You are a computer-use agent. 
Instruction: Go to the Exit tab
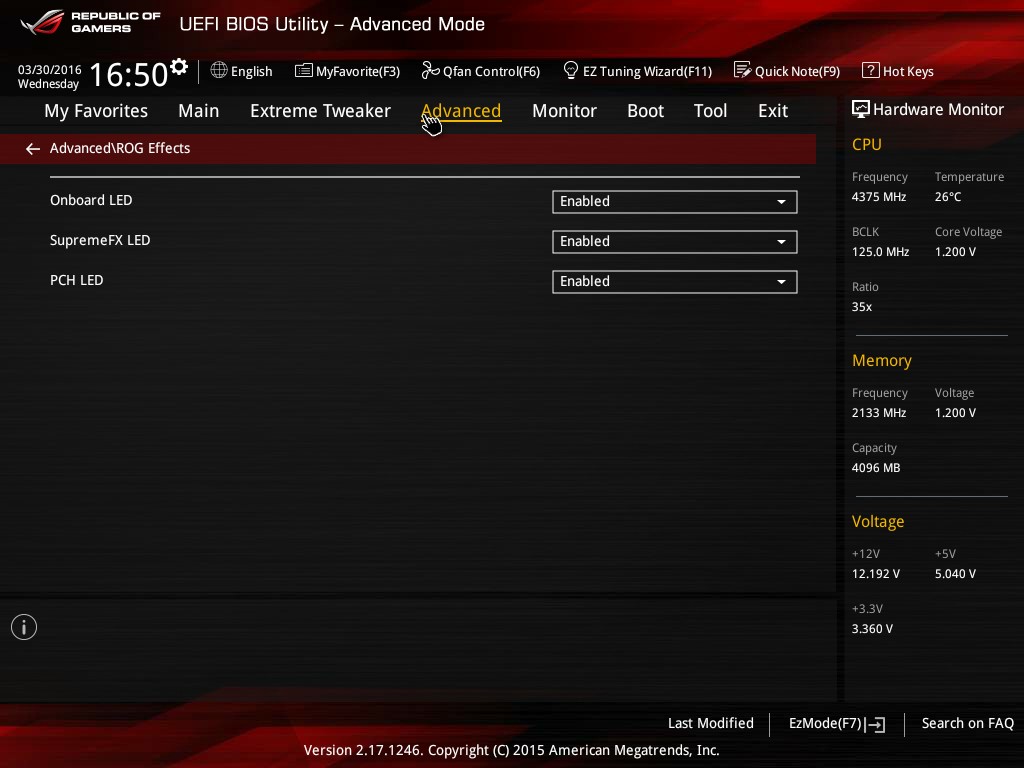pos(773,111)
